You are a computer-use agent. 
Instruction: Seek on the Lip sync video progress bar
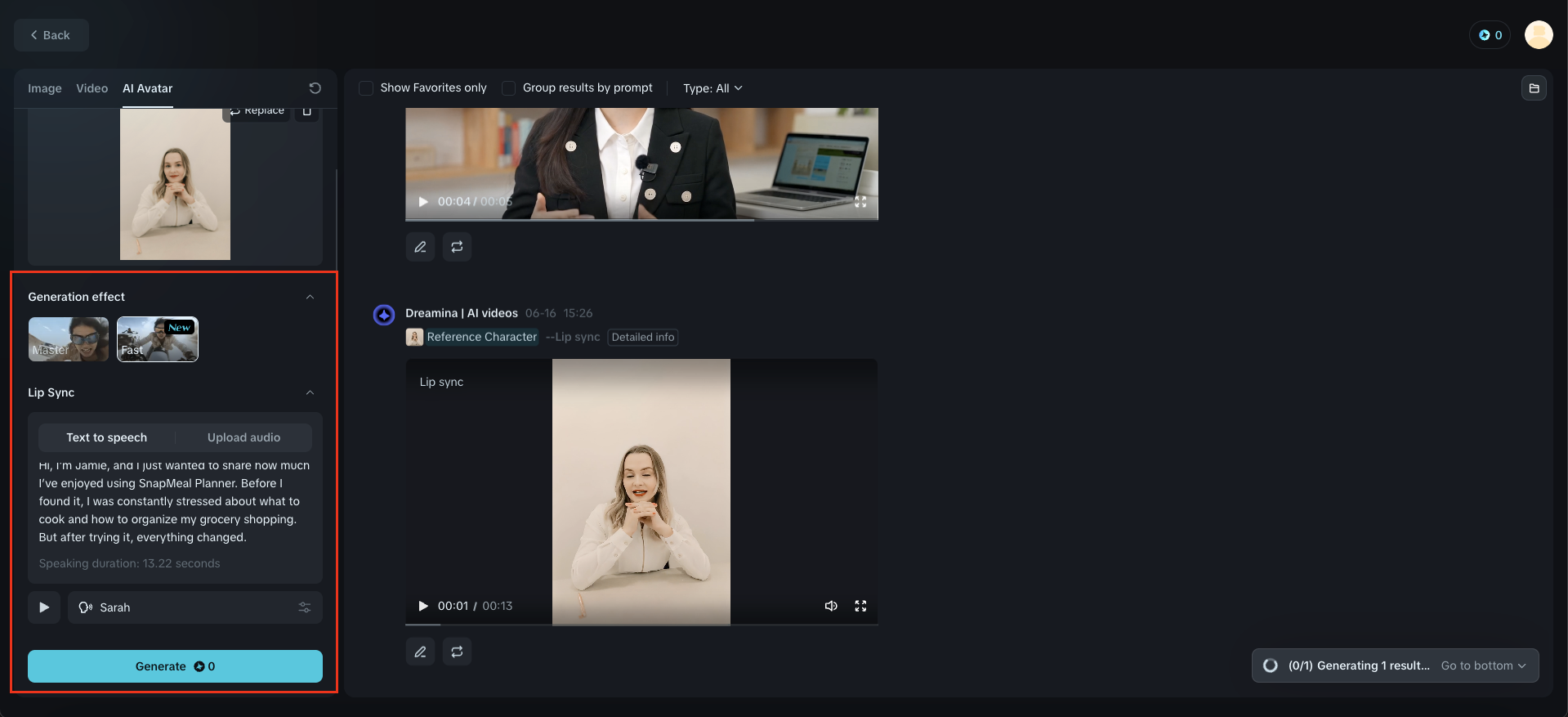(x=641, y=625)
